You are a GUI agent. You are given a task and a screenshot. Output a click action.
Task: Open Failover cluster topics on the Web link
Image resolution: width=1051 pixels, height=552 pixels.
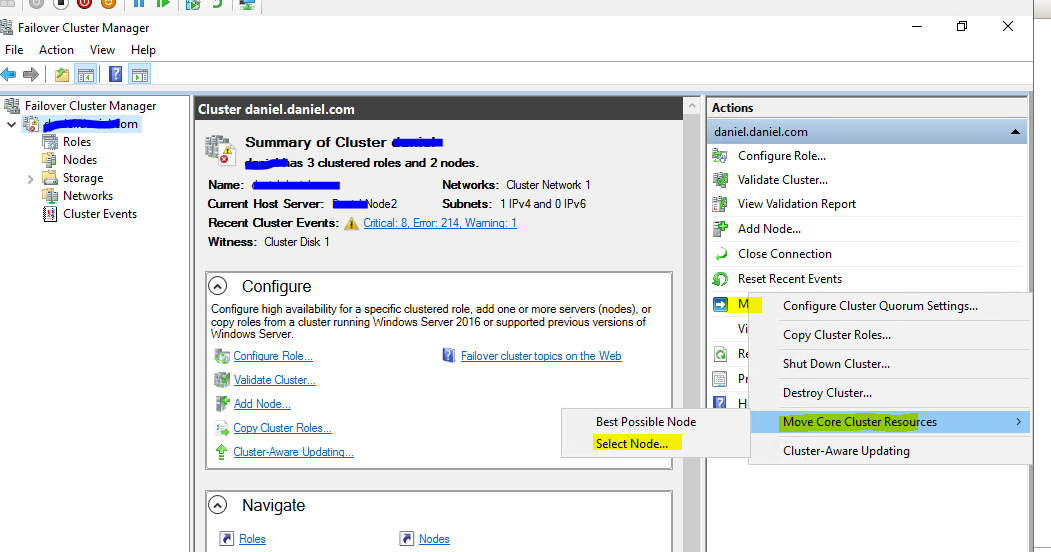[x=541, y=356]
